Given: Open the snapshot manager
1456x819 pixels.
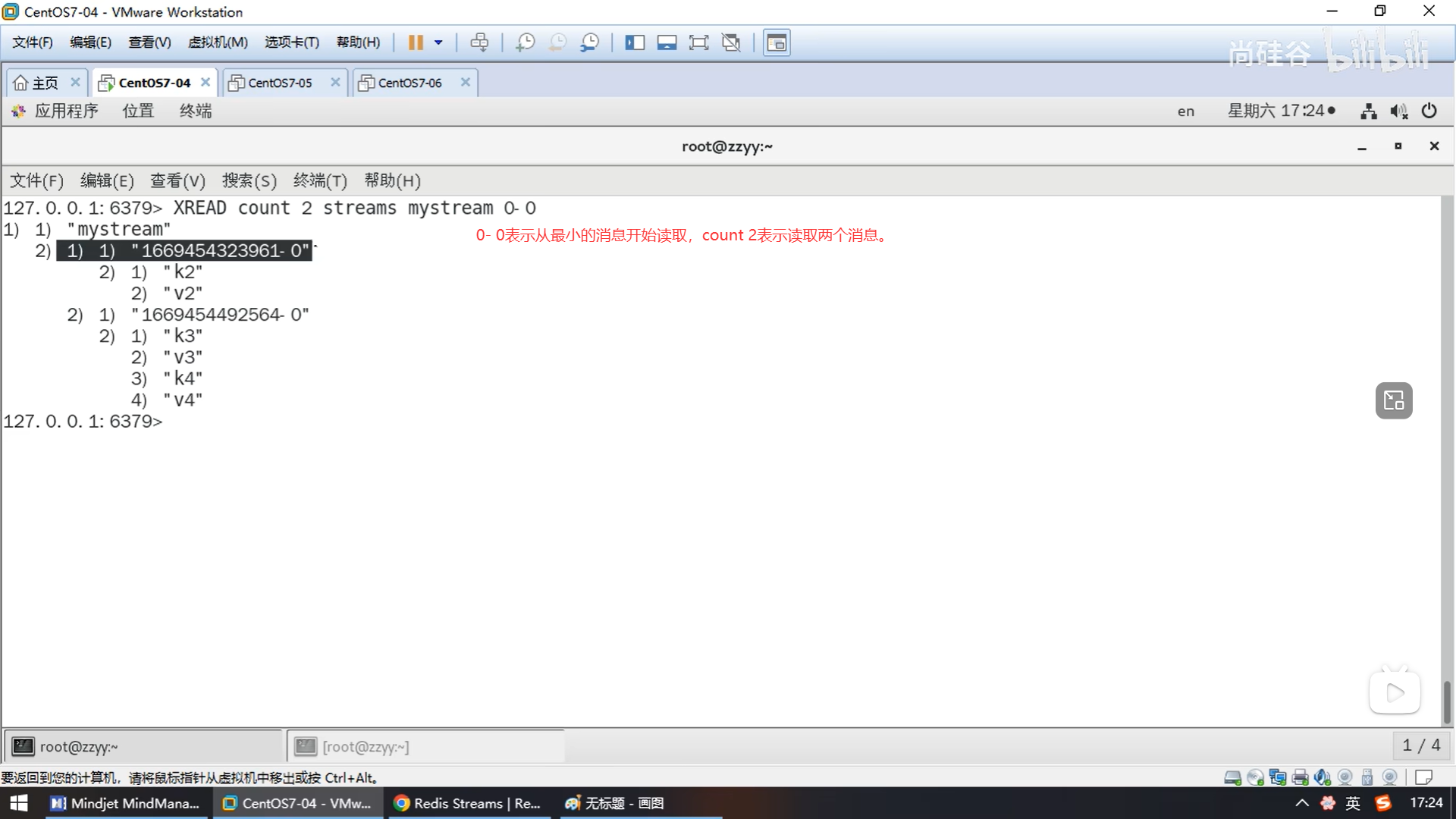Looking at the screenshot, I should point(590,42).
